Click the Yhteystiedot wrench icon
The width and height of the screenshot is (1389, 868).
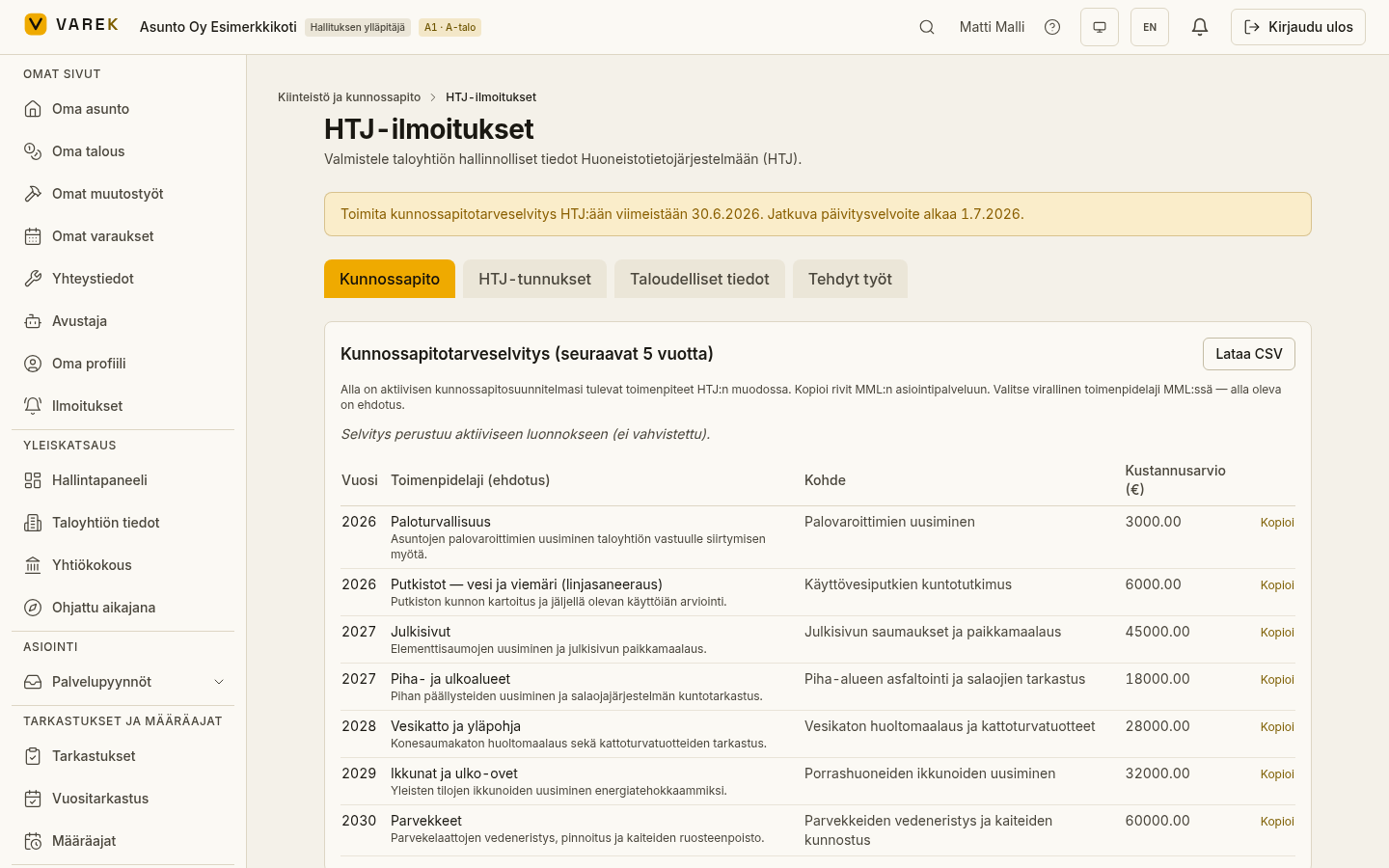[x=33, y=279]
